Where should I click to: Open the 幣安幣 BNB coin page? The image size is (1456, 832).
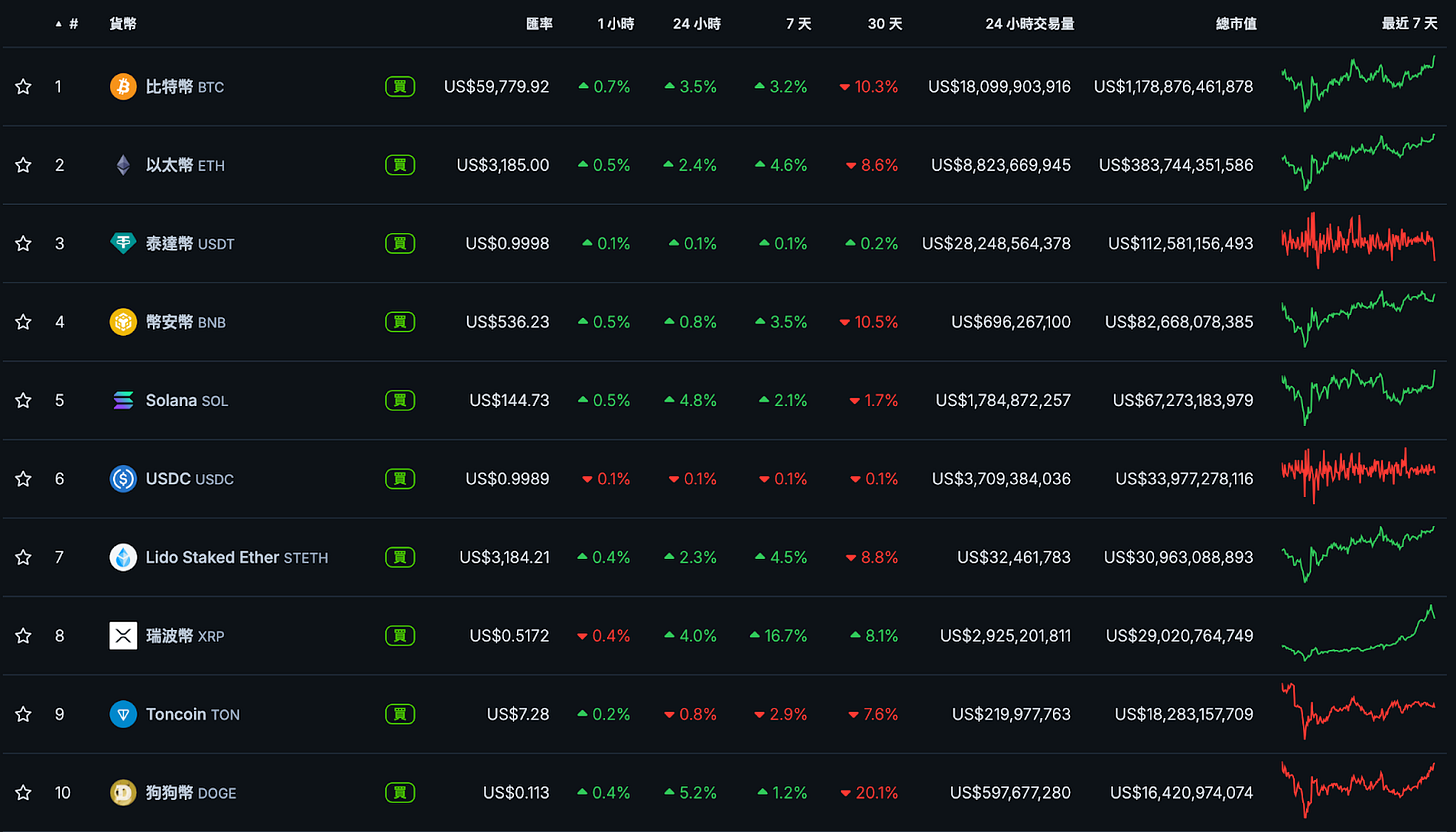click(186, 322)
